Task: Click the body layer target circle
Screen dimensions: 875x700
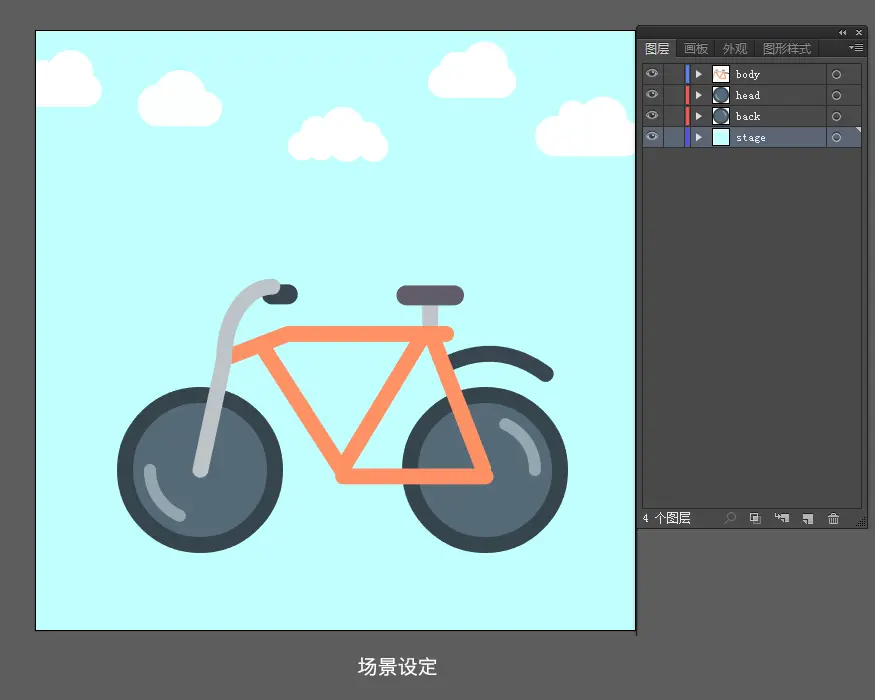Action: [x=836, y=74]
